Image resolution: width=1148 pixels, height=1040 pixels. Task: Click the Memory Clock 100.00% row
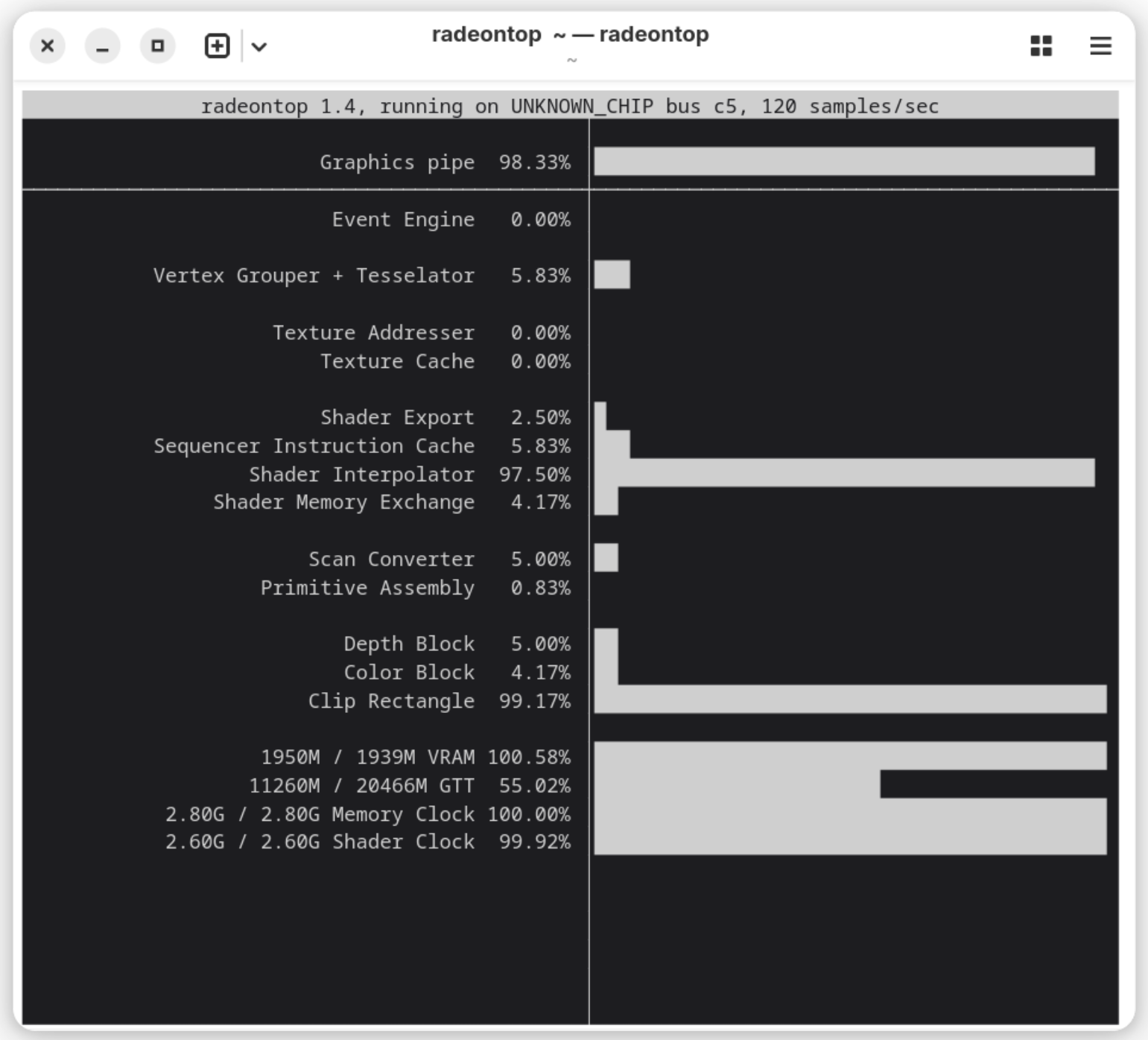tap(367, 814)
